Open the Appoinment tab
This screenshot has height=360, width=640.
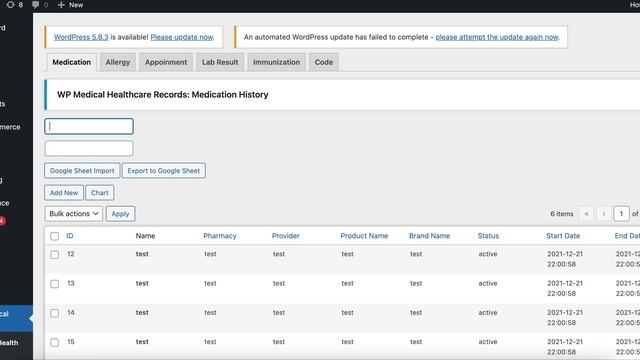tap(166, 62)
